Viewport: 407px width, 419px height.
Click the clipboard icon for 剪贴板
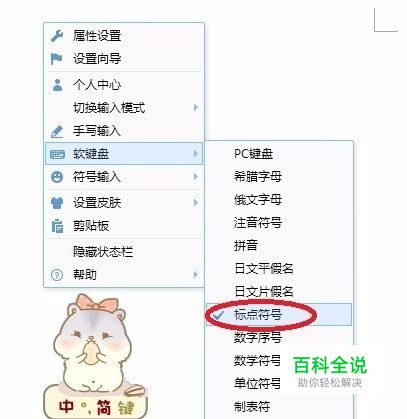57,226
